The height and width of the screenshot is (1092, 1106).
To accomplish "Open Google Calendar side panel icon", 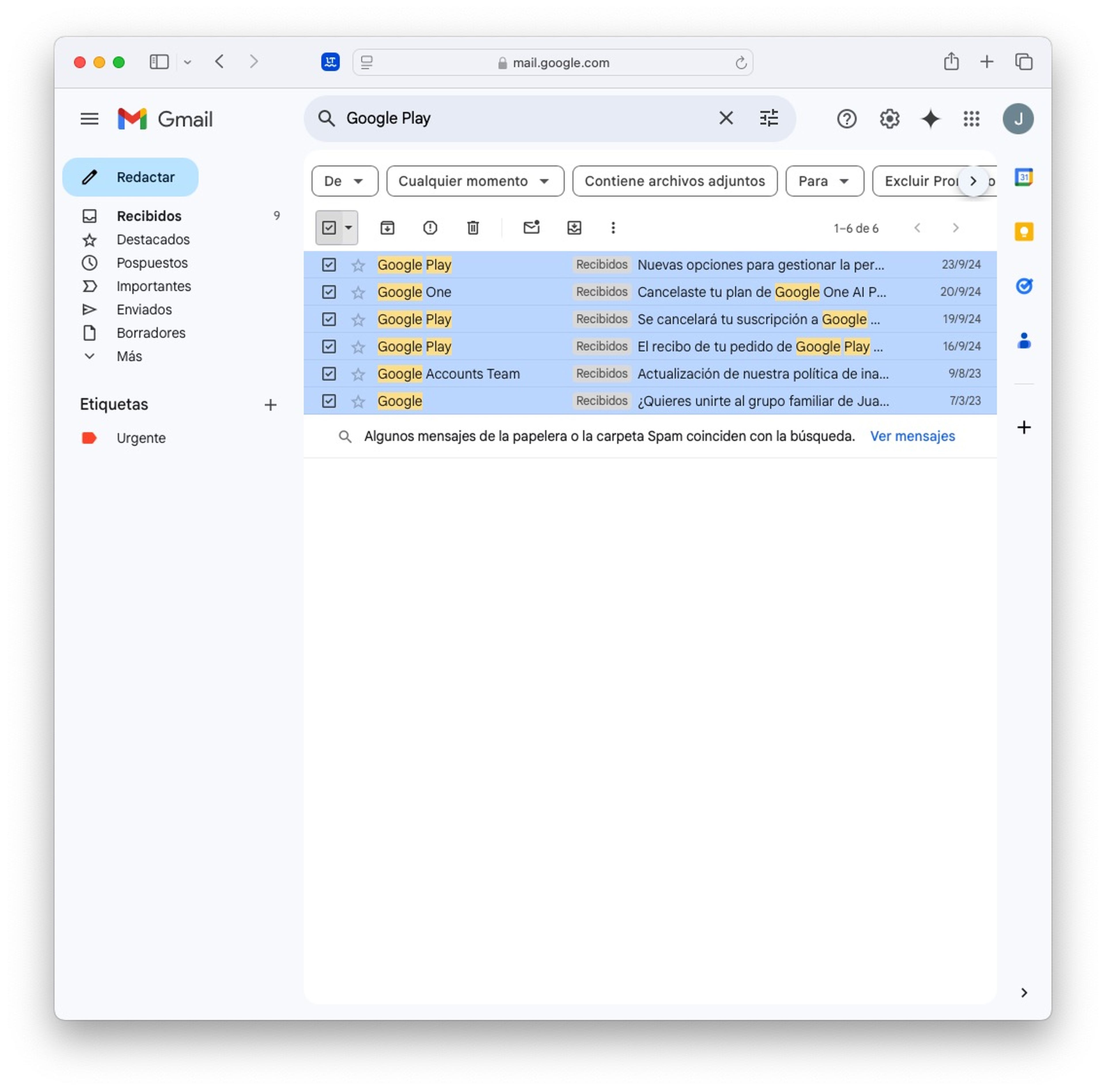I will pyautogui.click(x=1024, y=177).
